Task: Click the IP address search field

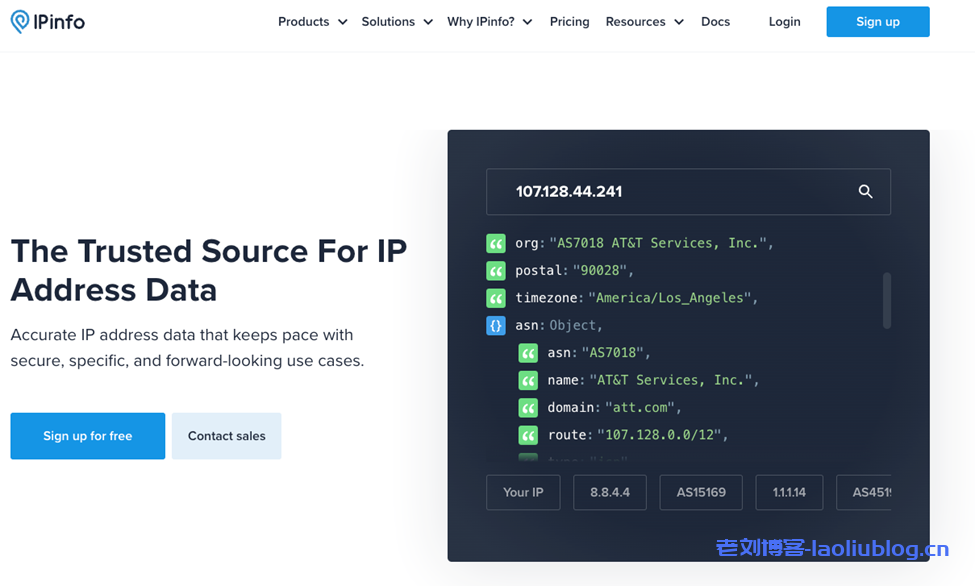Action: tap(670, 192)
